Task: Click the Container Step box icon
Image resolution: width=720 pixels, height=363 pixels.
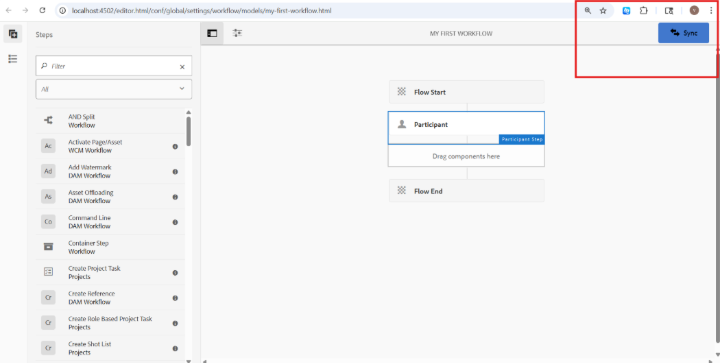Action: point(48,247)
